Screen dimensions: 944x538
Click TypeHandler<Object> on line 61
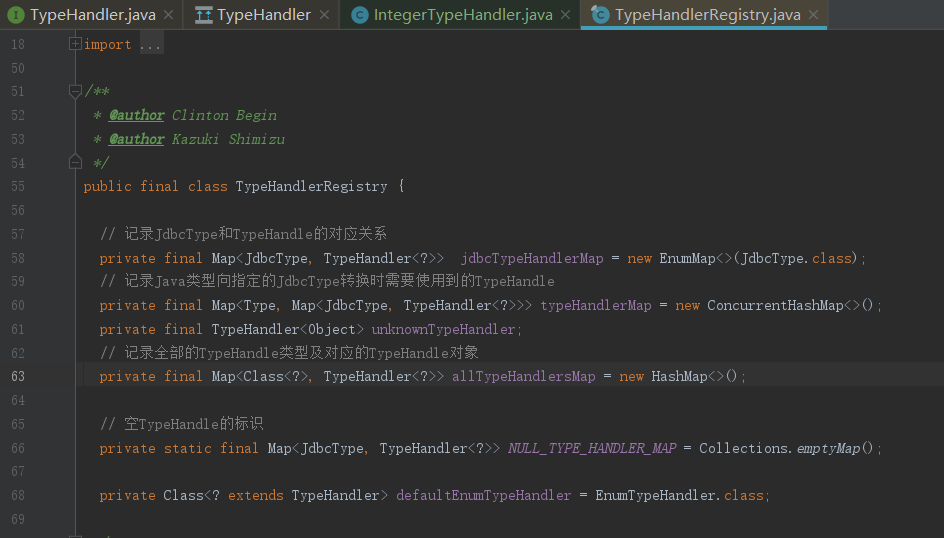pyautogui.click(x=287, y=329)
